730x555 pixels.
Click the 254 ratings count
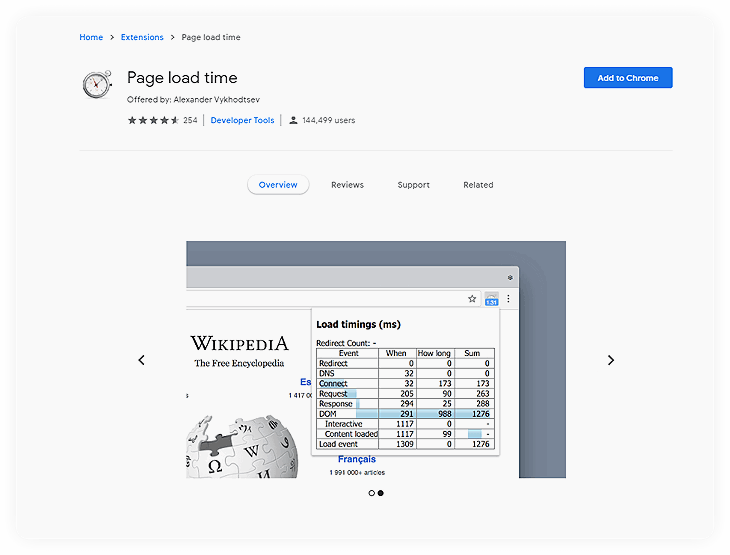190,121
